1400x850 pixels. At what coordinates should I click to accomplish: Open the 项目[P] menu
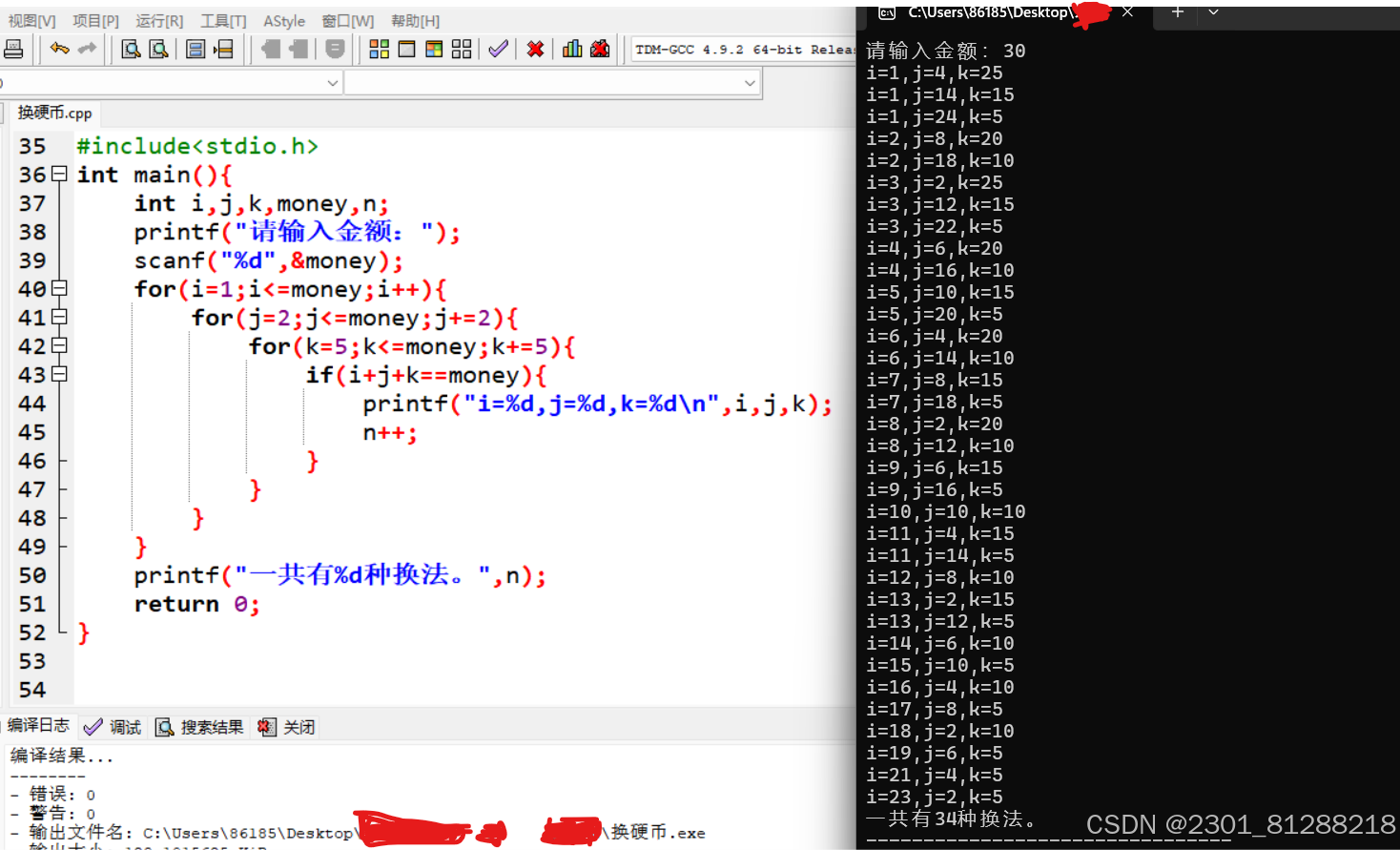tap(95, 20)
